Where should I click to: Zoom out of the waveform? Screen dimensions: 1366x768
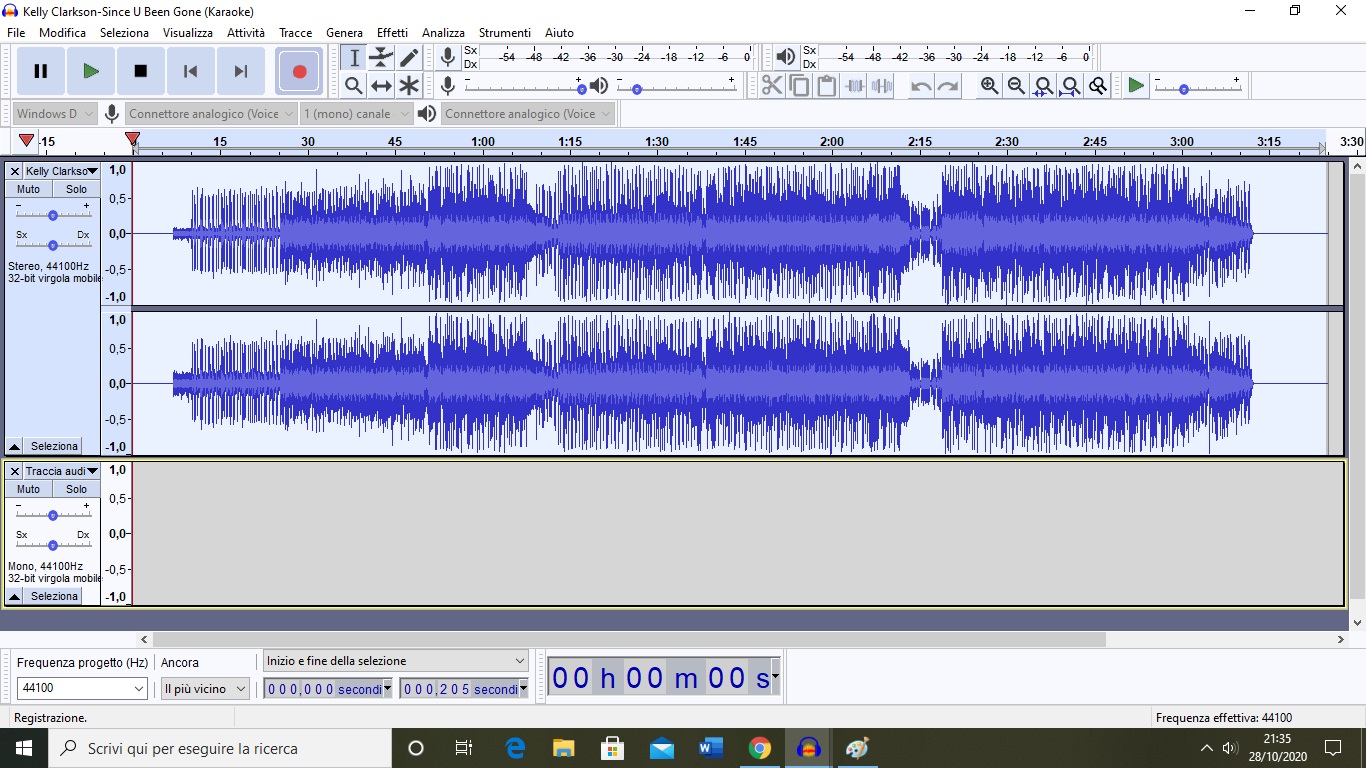click(x=1016, y=86)
